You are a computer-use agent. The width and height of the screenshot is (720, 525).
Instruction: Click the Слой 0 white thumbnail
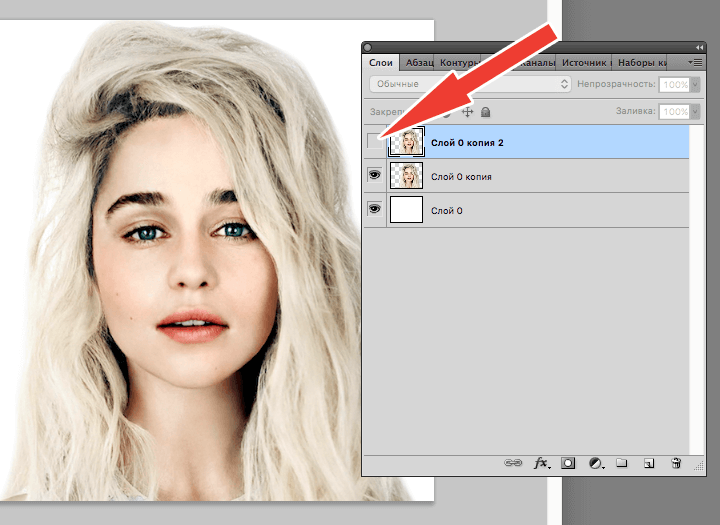[407, 210]
